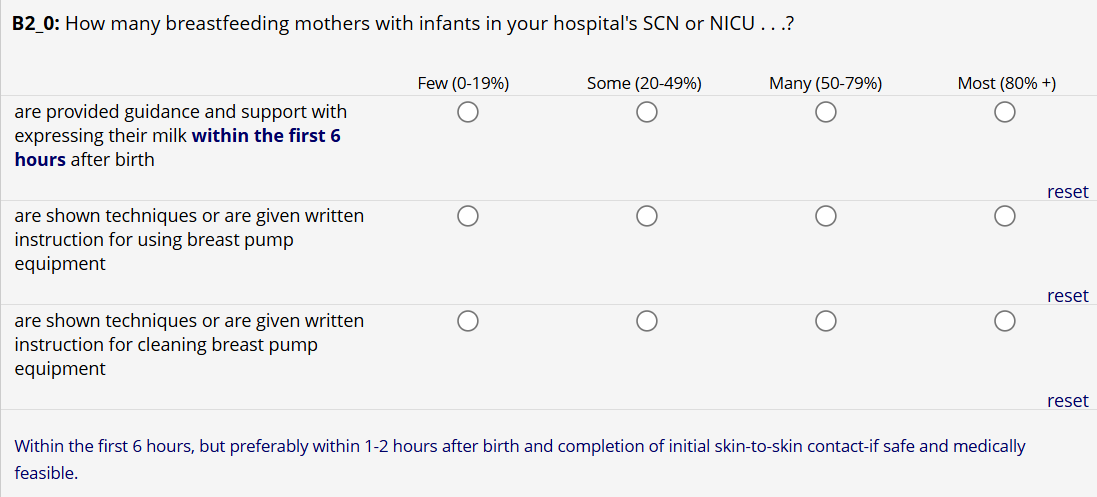Reset the expressing milk guidance row
This screenshot has width=1097, height=497.
pos(1067,192)
